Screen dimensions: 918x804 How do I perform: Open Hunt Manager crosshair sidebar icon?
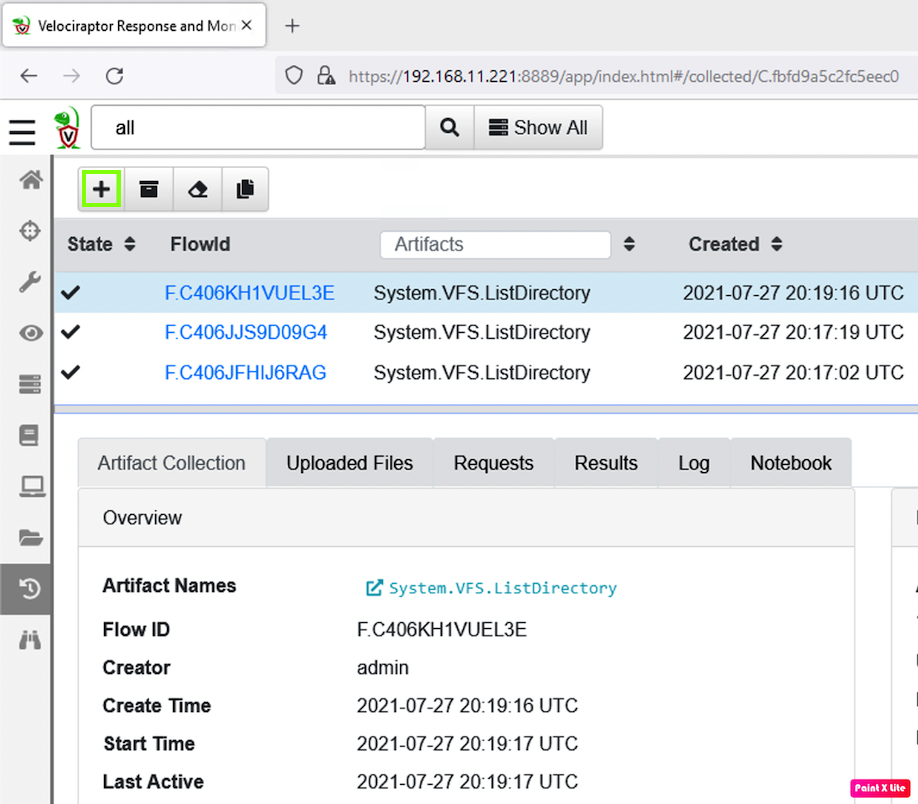point(30,231)
